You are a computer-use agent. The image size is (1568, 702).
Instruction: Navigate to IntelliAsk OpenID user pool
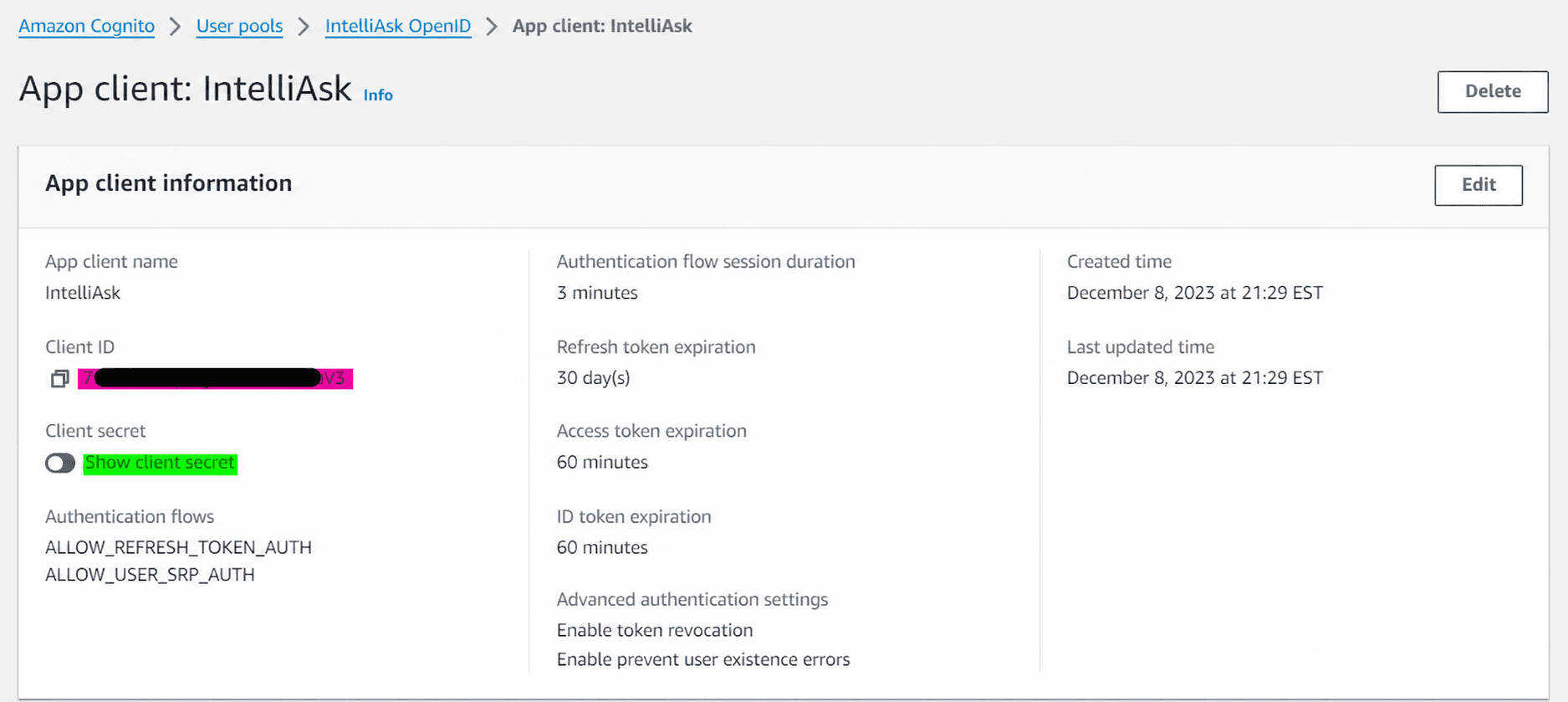point(398,26)
